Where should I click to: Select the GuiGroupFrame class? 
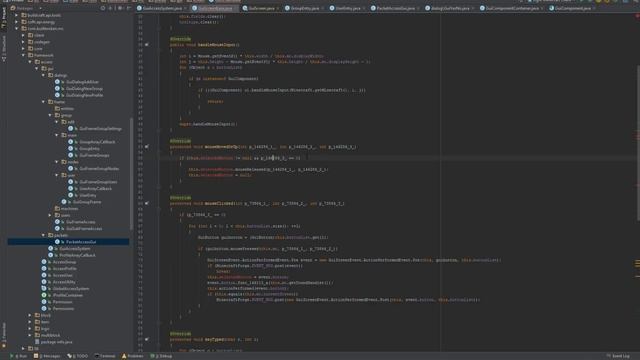coord(87,202)
